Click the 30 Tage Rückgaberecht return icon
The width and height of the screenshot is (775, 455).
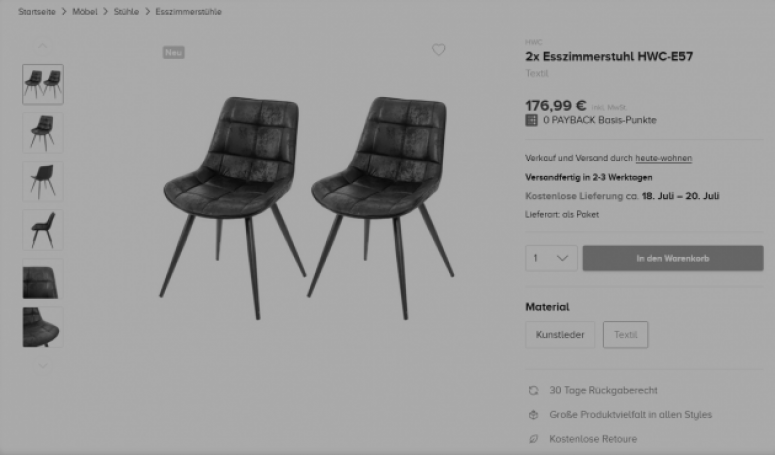click(x=533, y=391)
